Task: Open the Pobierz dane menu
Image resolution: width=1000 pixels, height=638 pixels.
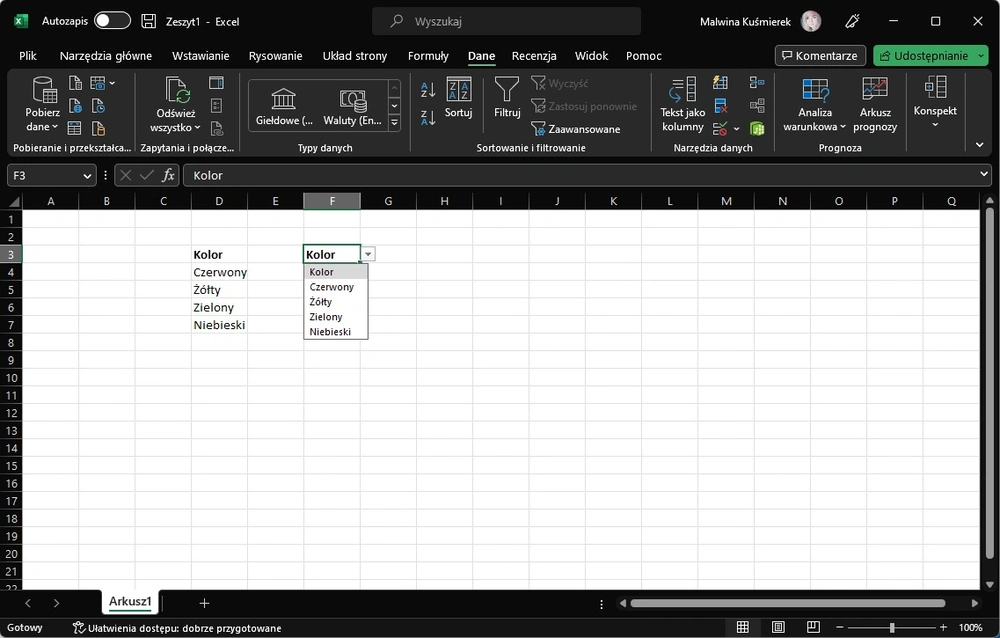Action: 43,105
